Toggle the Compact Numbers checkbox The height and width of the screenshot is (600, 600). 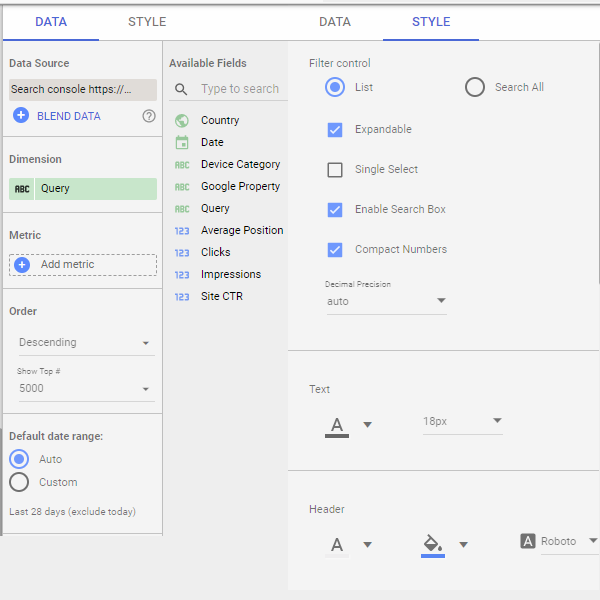pyautogui.click(x=335, y=250)
